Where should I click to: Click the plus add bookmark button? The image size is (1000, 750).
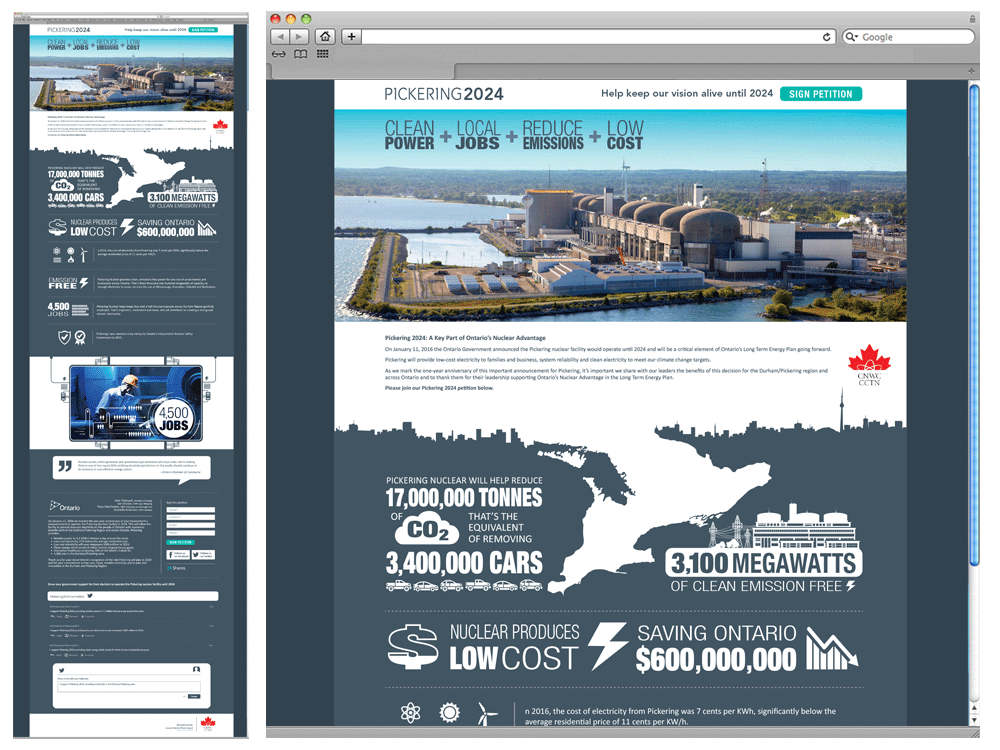tap(351, 37)
